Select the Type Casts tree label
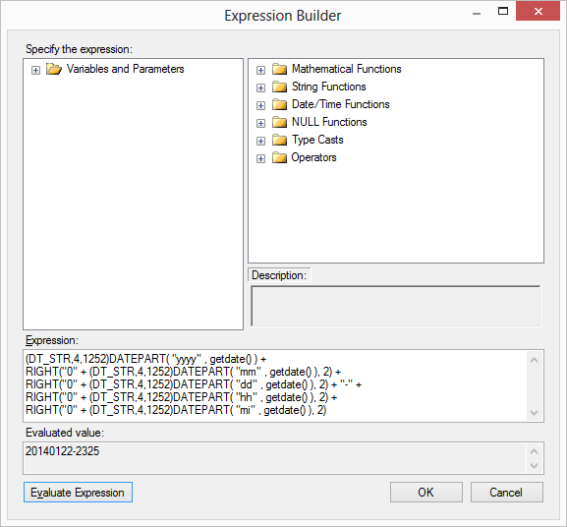567x527 pixels. (317, 140)
